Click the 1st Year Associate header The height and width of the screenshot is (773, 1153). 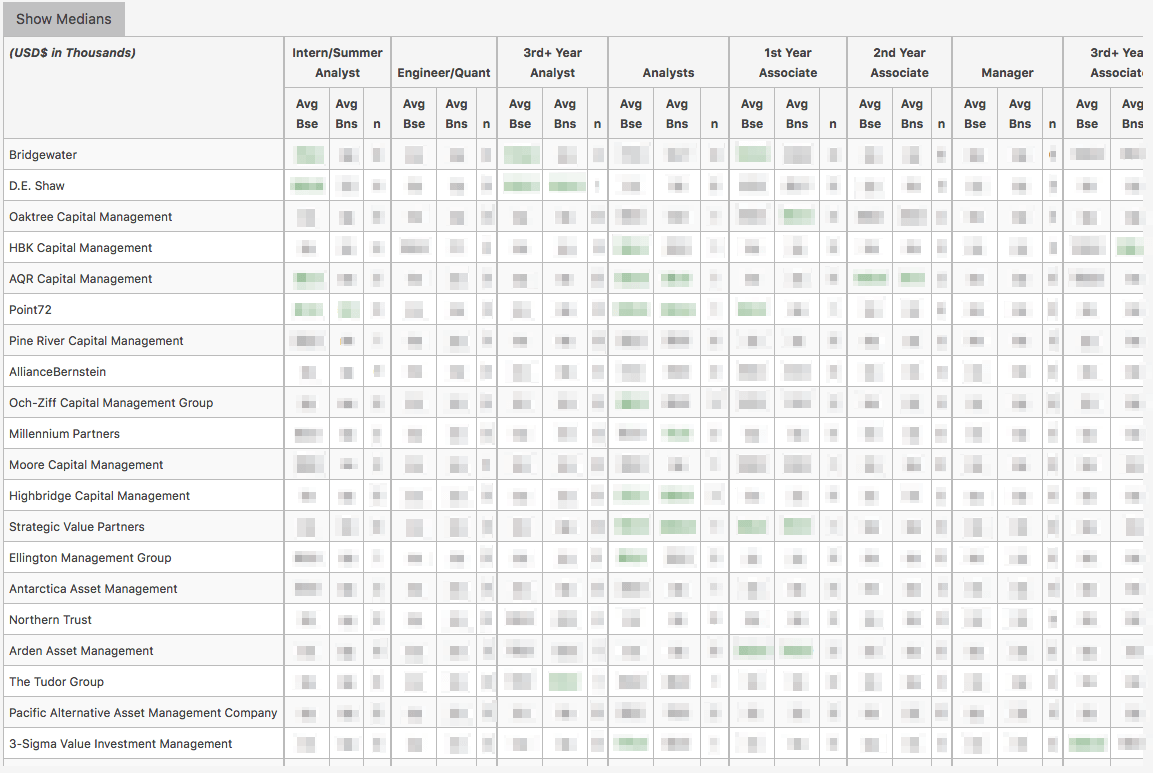pos(788,63)
